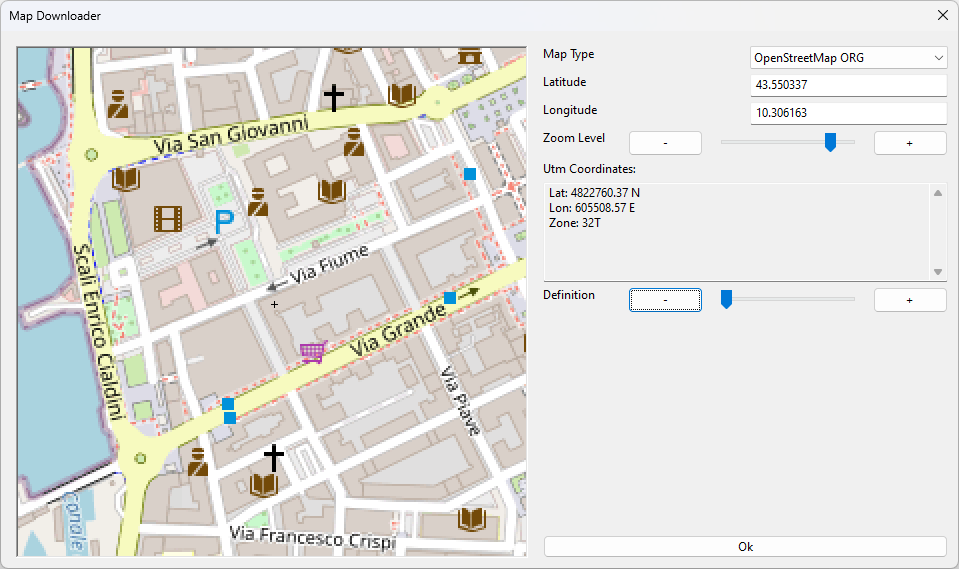Close the Map Downloader dialog
The image size is (959, 569).
coord(942,15)
